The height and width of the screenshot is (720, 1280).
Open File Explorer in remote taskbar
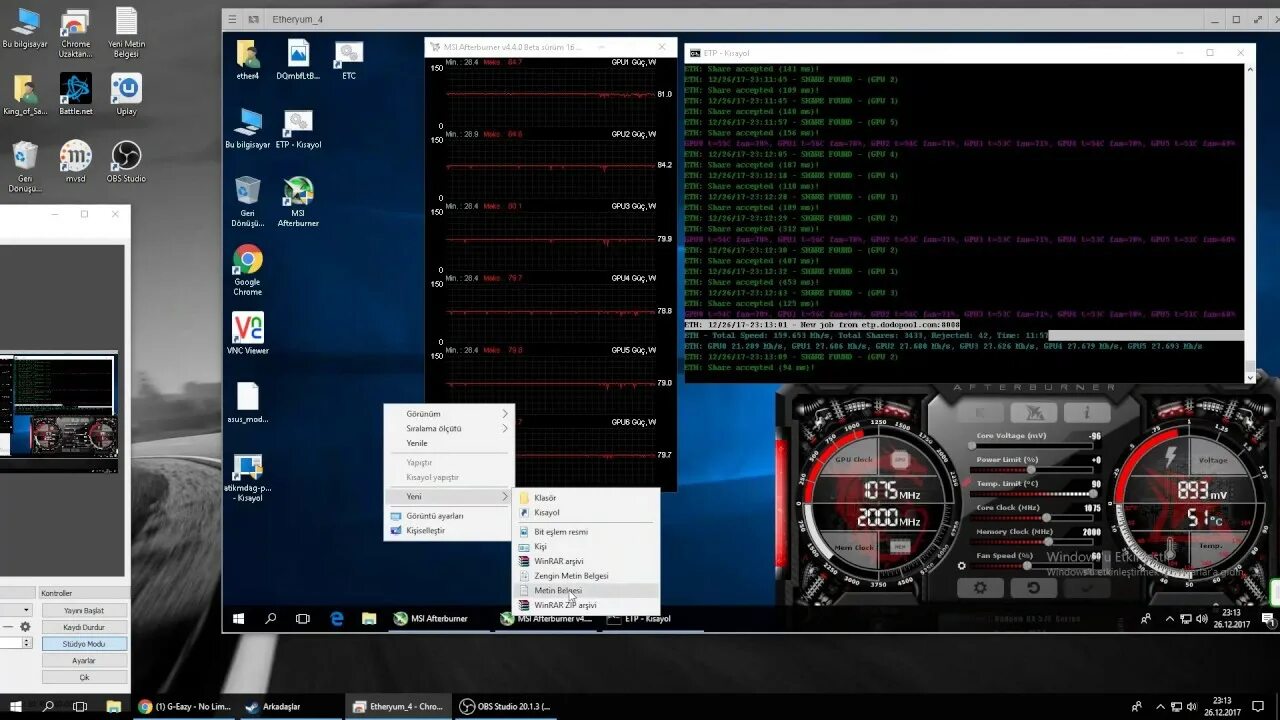click(368, 619)
